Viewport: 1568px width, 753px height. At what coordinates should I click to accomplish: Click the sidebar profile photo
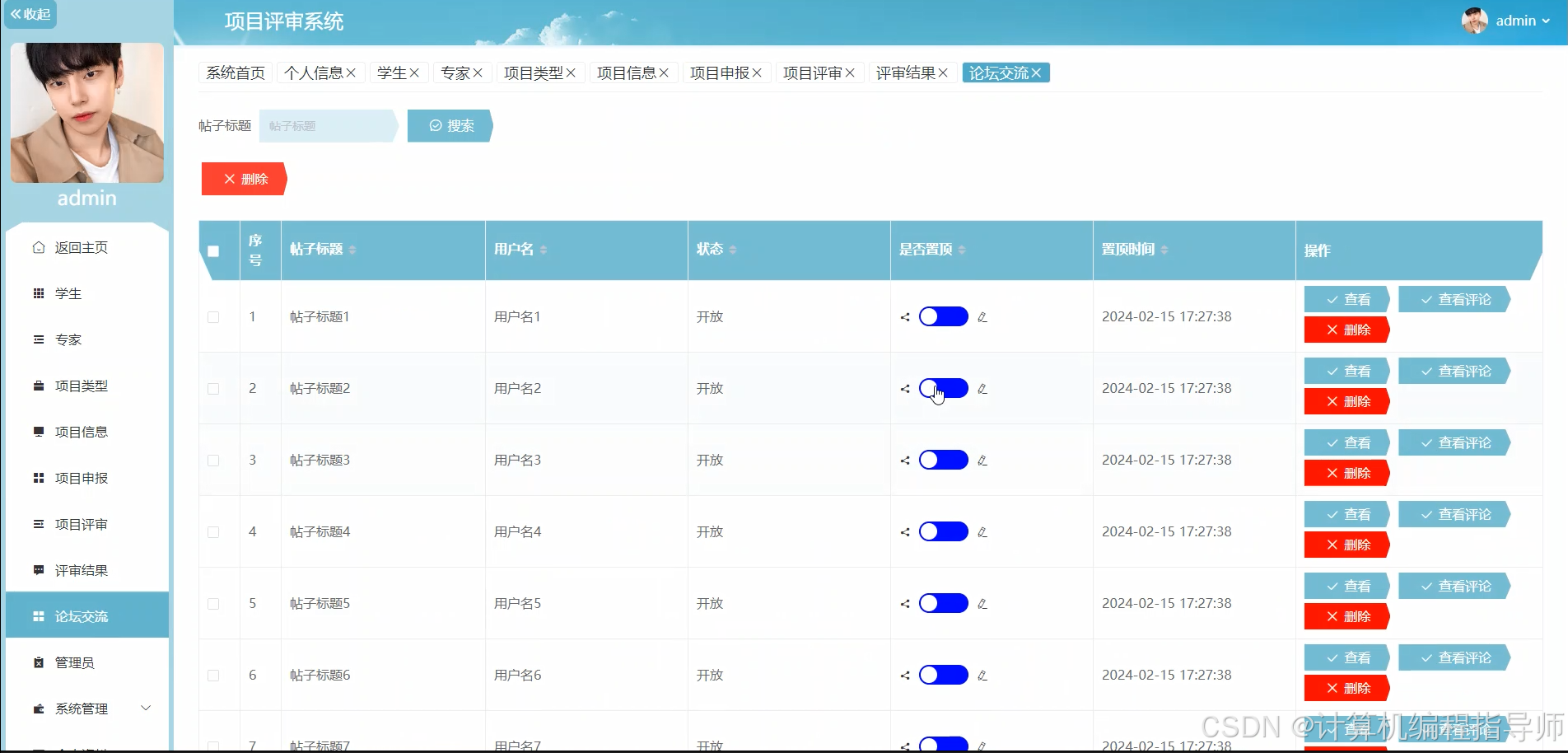click(87, 113)
